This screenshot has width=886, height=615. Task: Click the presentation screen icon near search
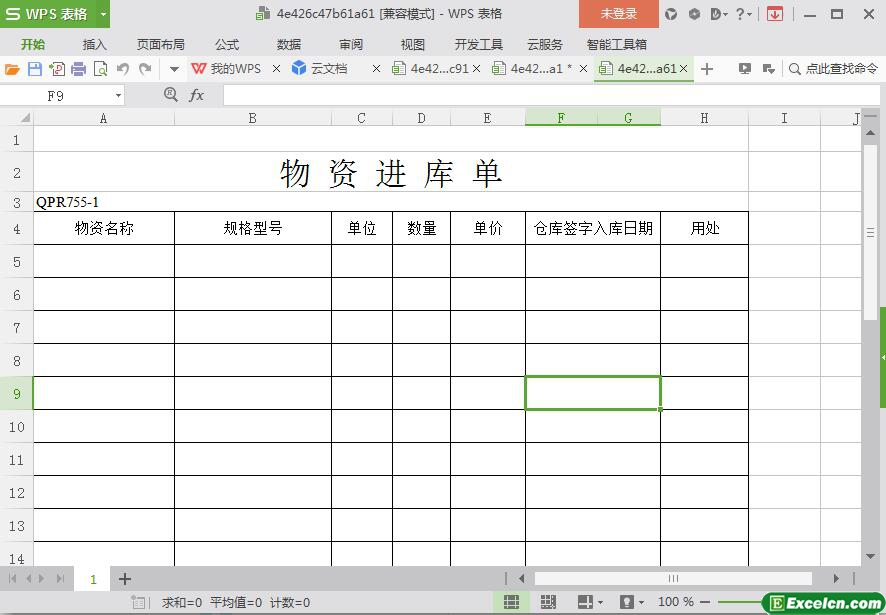(x=745, y=69)
